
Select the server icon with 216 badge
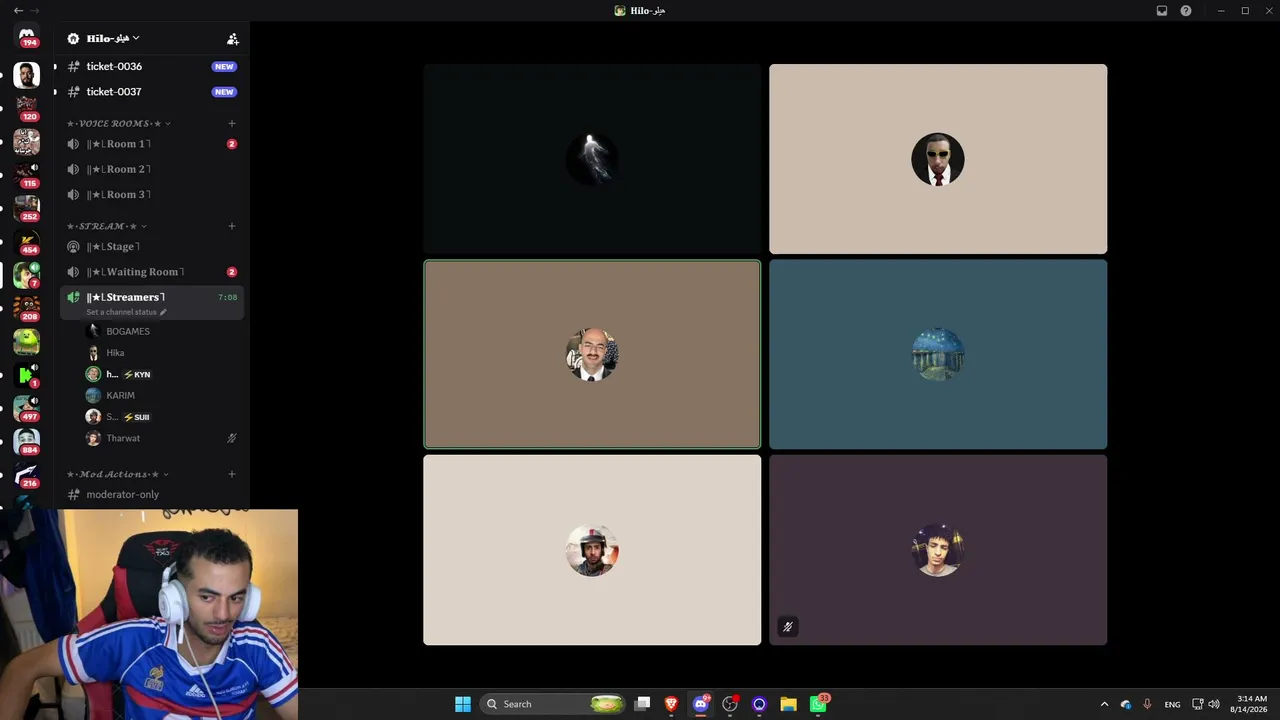[x=27, y=475]
